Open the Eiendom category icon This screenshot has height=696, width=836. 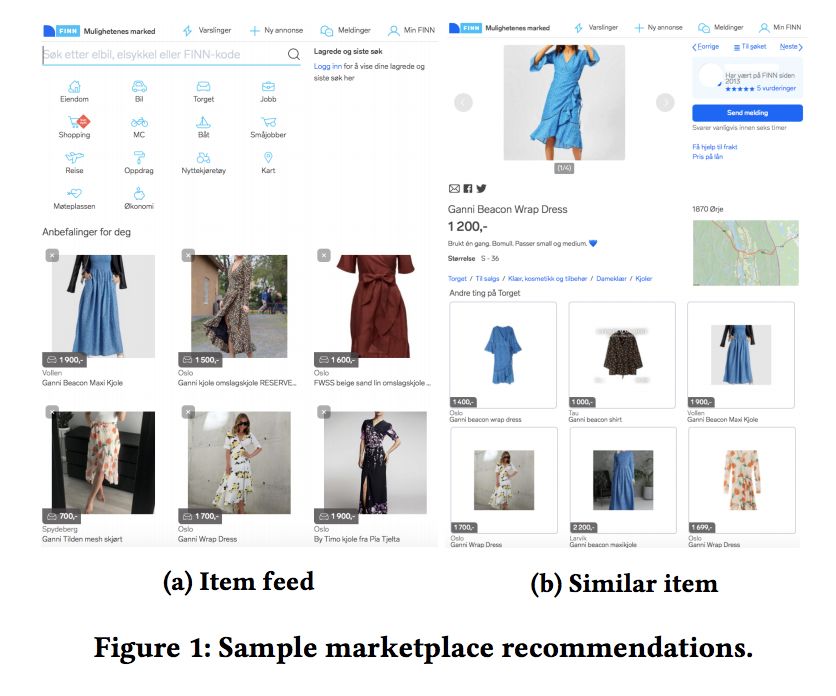(x=74, y=86)
